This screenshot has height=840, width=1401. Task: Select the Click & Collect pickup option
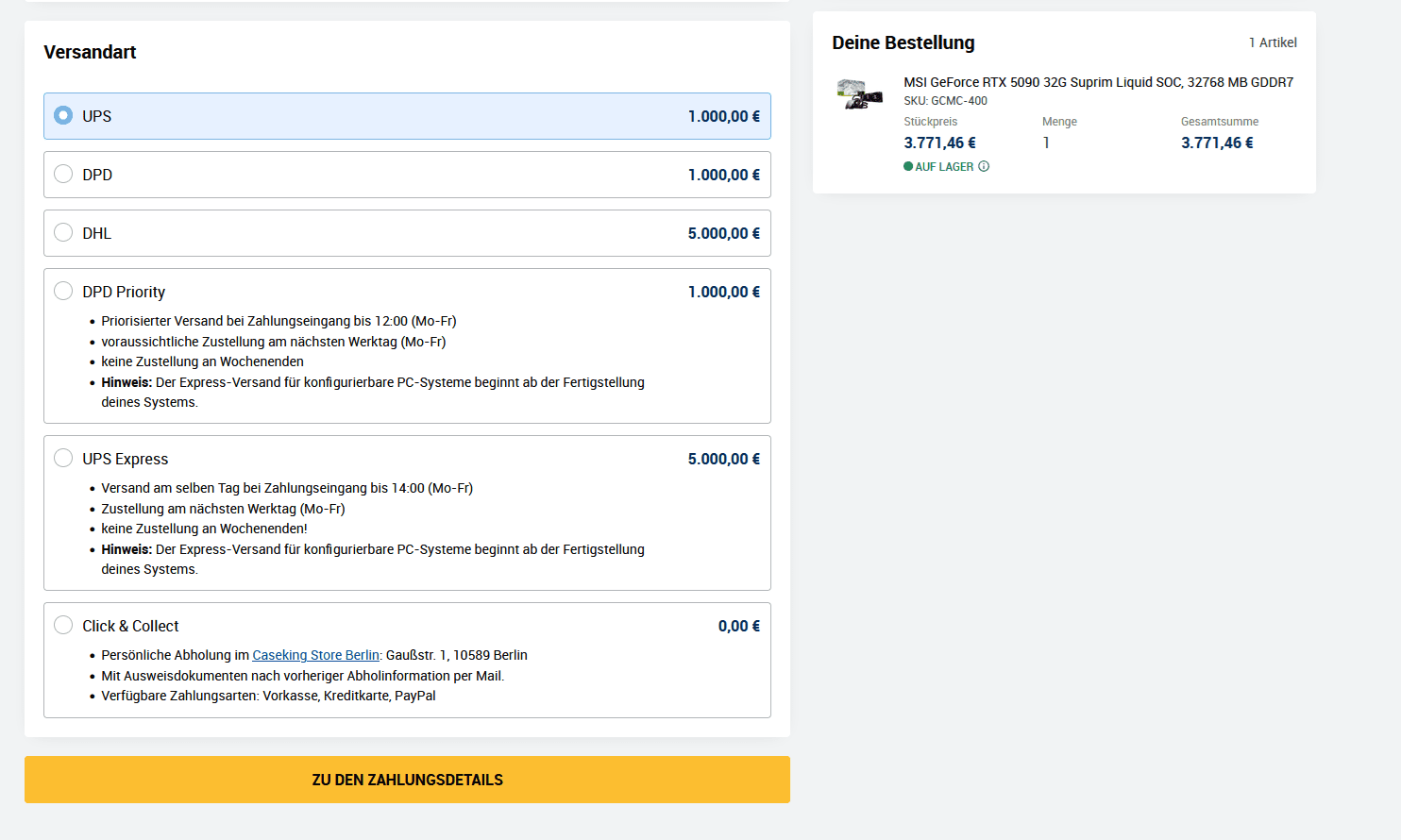click(x=63, y=625)
